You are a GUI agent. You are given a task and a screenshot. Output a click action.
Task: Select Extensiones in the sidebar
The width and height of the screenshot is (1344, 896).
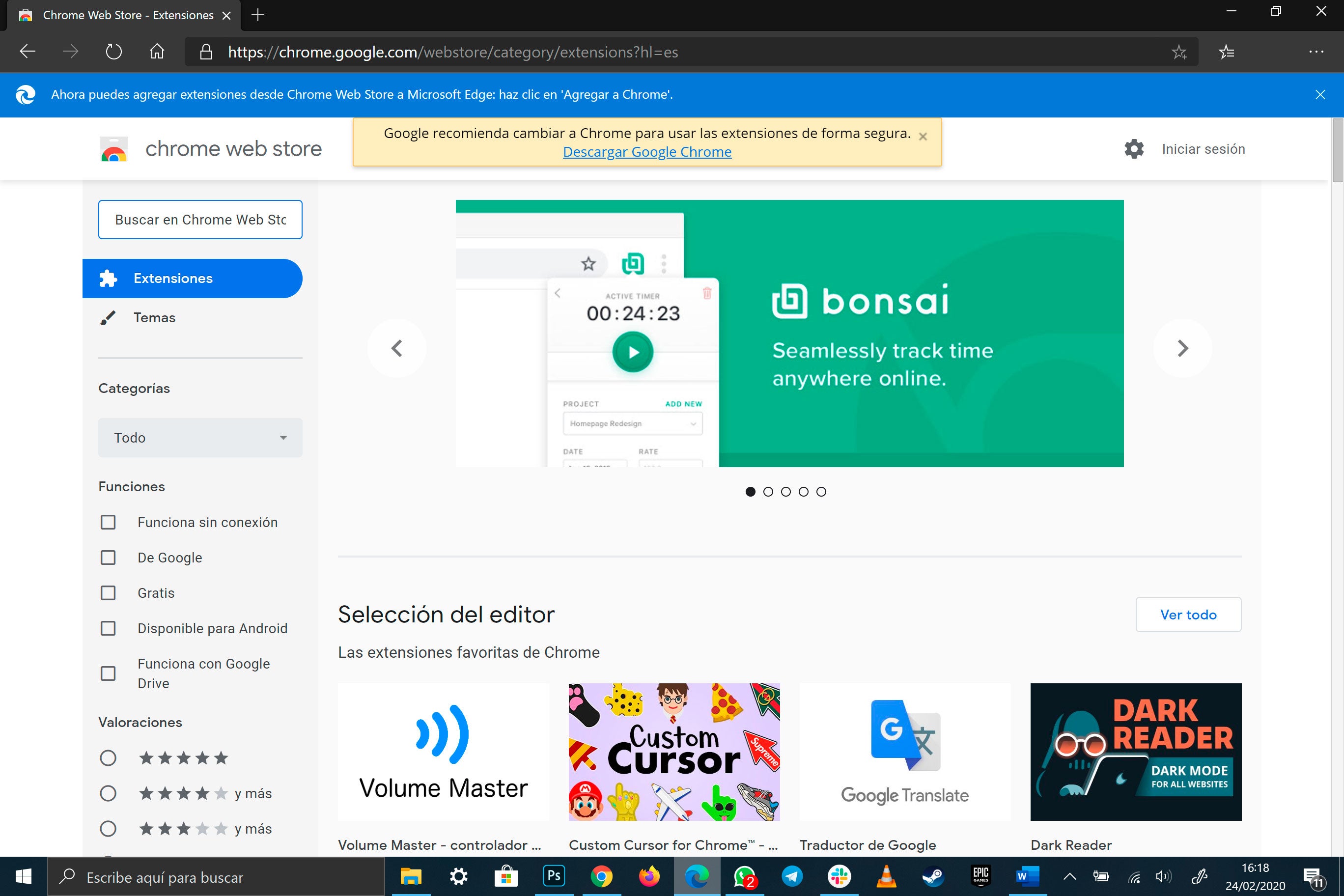(192, 279)
